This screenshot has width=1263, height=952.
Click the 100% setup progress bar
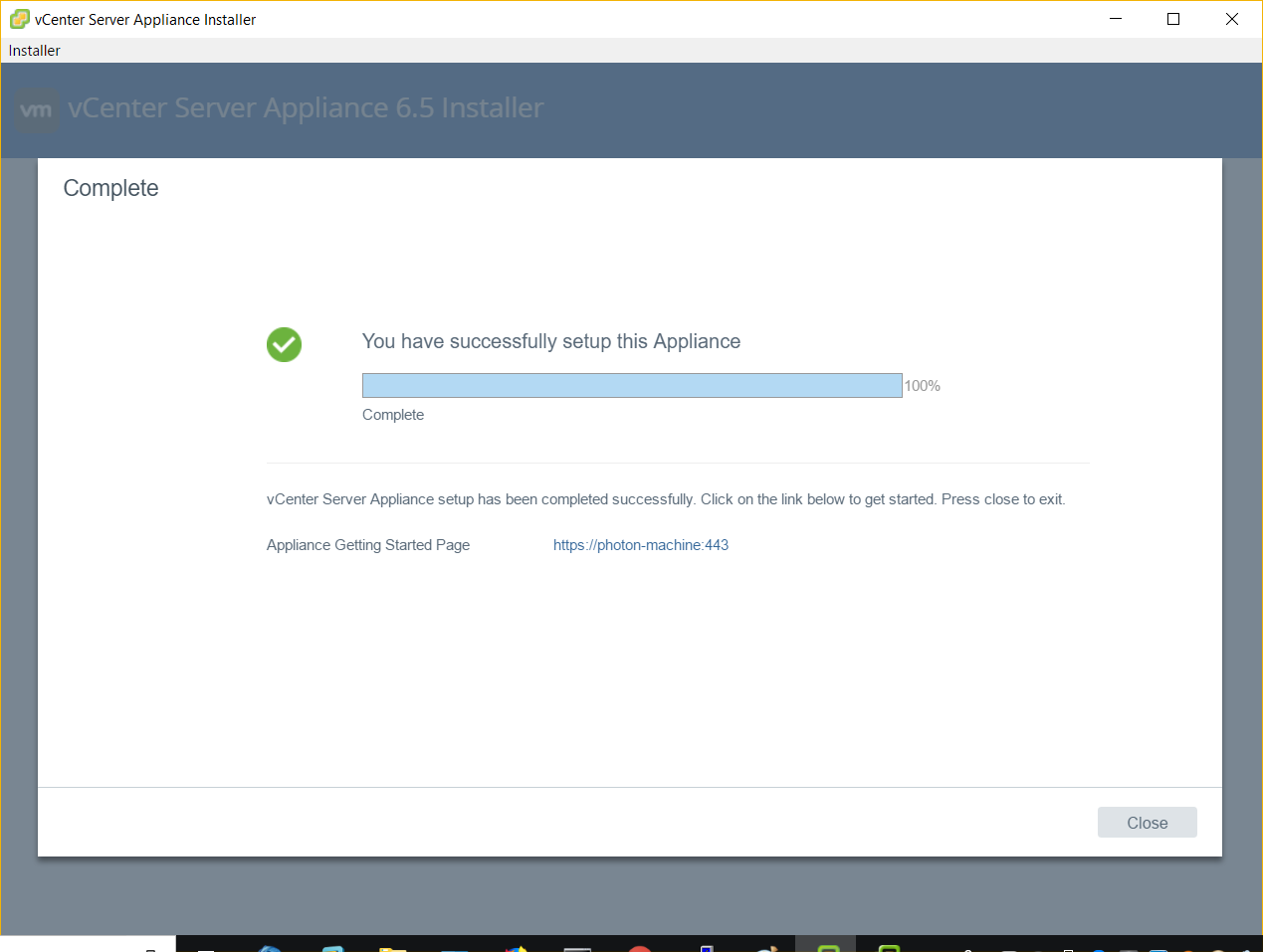(x=632, y=386)
